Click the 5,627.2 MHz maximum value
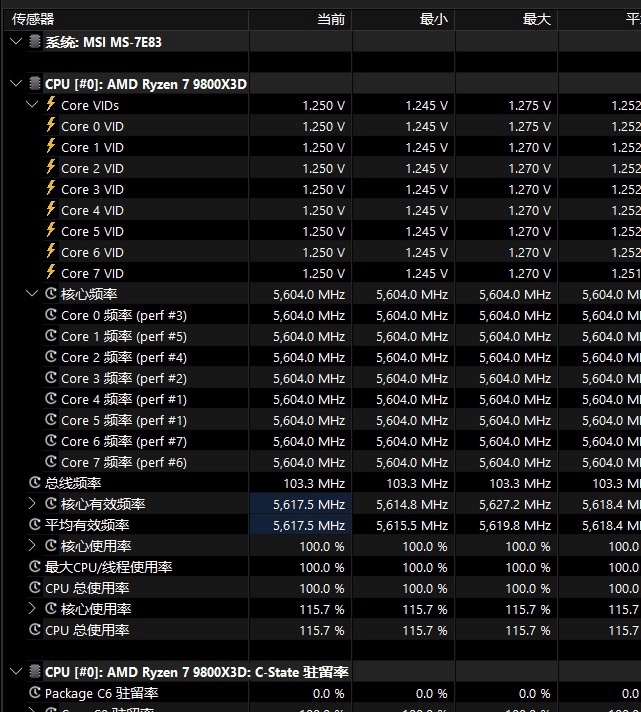The height and width of the screenshot is (712, 641). [x=515, y=504]
